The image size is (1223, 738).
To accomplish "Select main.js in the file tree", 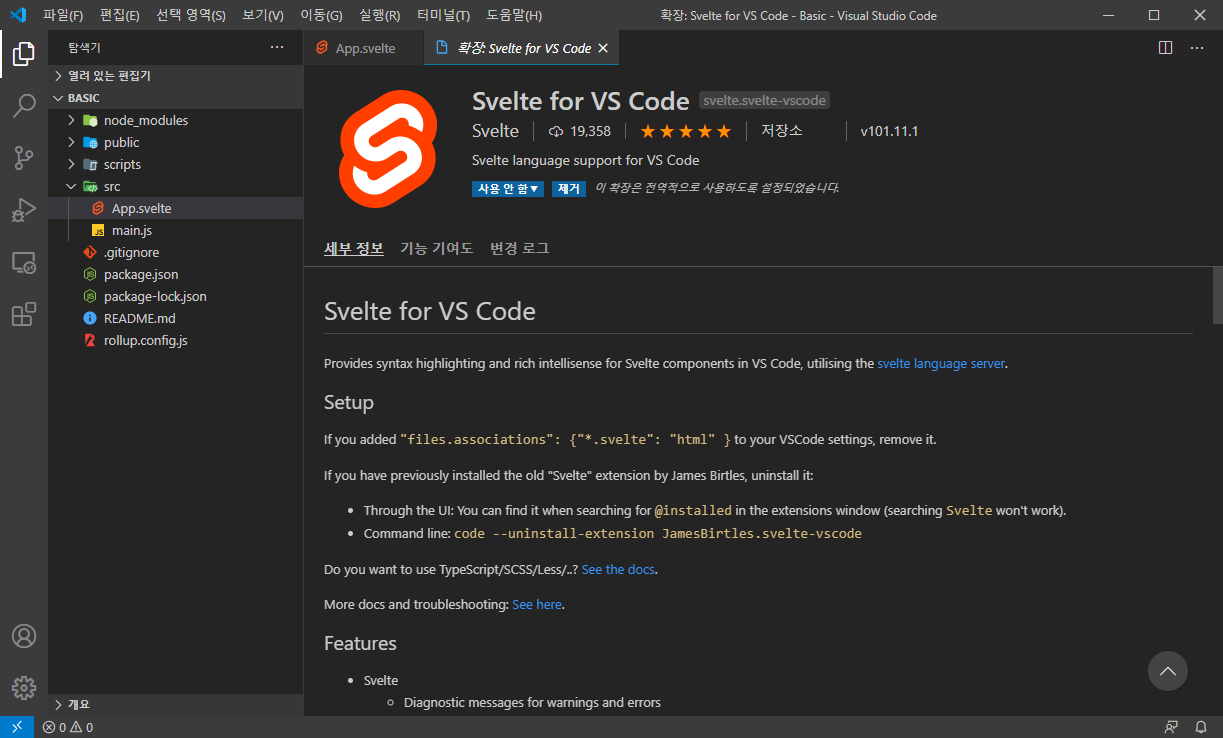I will click(x=176, y=230).
